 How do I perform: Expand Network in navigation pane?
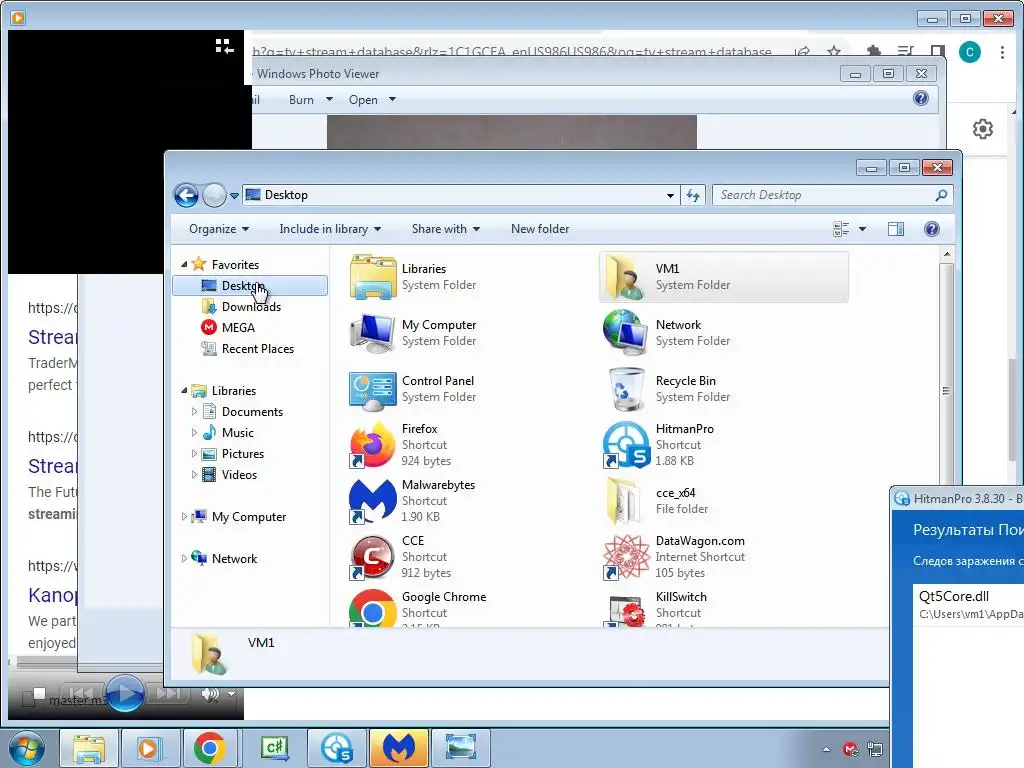click(184, 558)
